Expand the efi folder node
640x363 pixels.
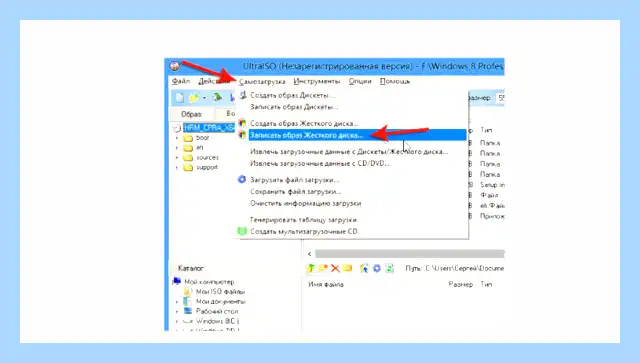point(177,148)
